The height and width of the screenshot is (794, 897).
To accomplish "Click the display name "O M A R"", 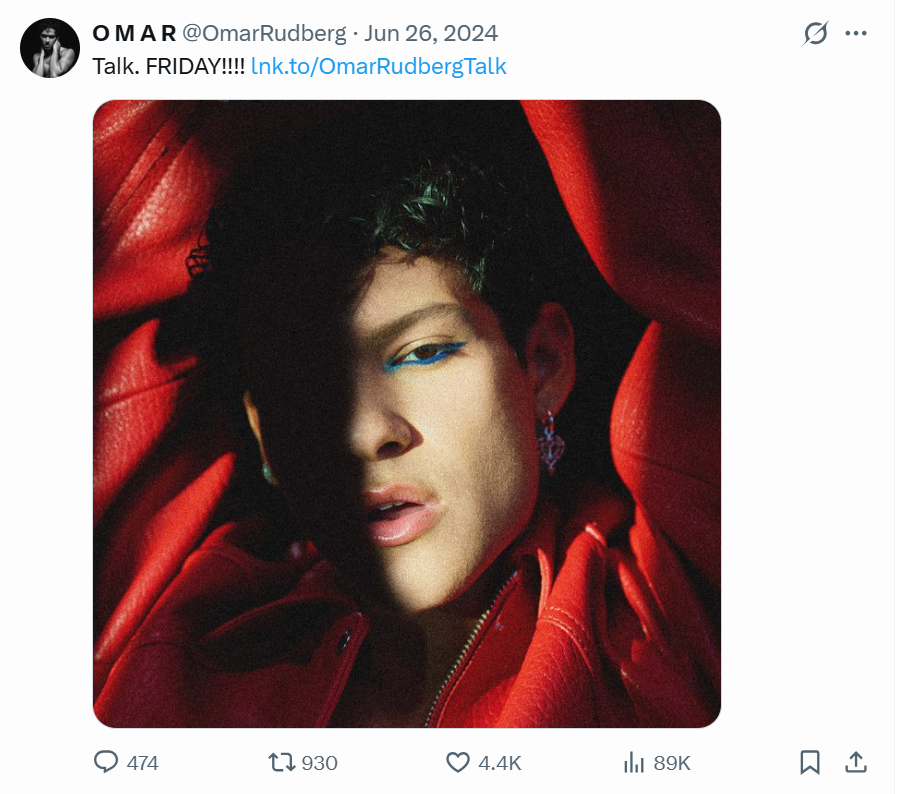I will pos(133,33).
